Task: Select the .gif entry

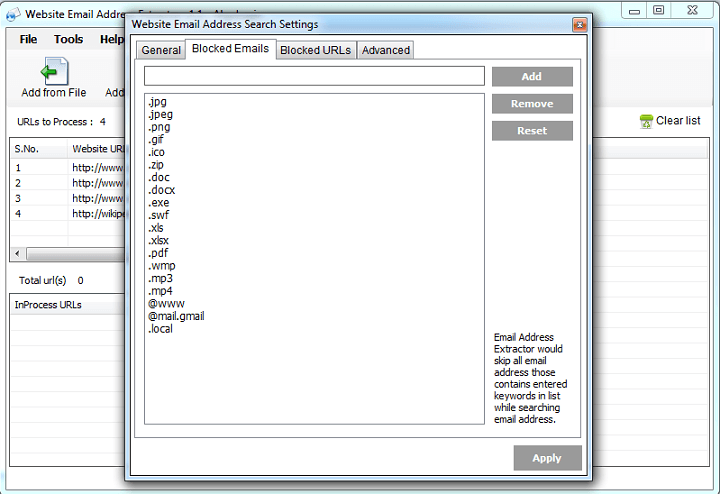Action: 156,140
